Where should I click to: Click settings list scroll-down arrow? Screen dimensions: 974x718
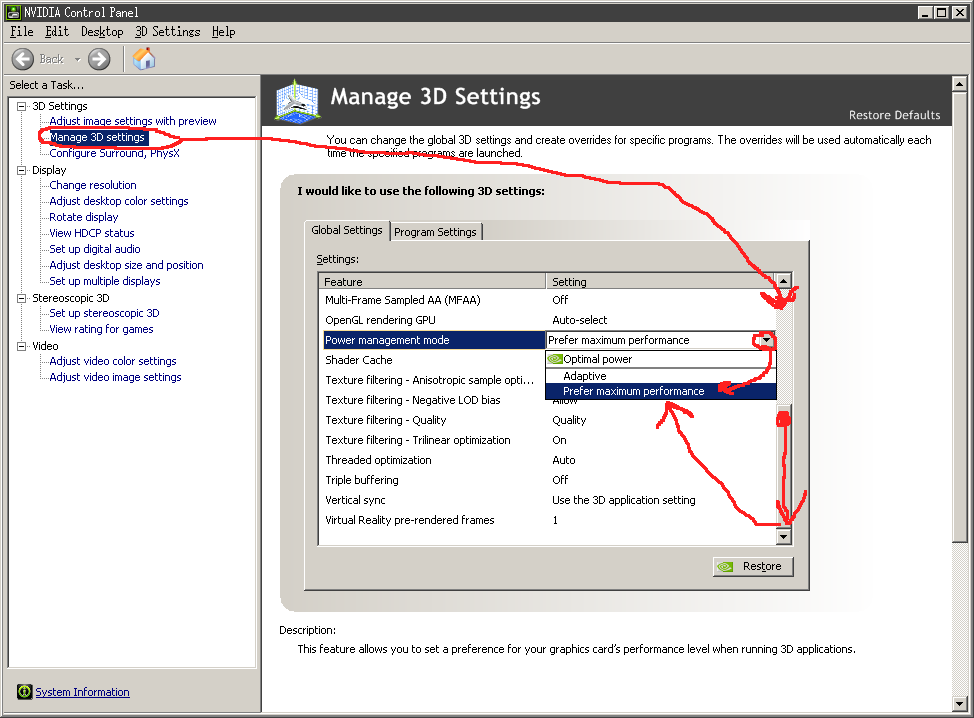[x=784, y=537]
